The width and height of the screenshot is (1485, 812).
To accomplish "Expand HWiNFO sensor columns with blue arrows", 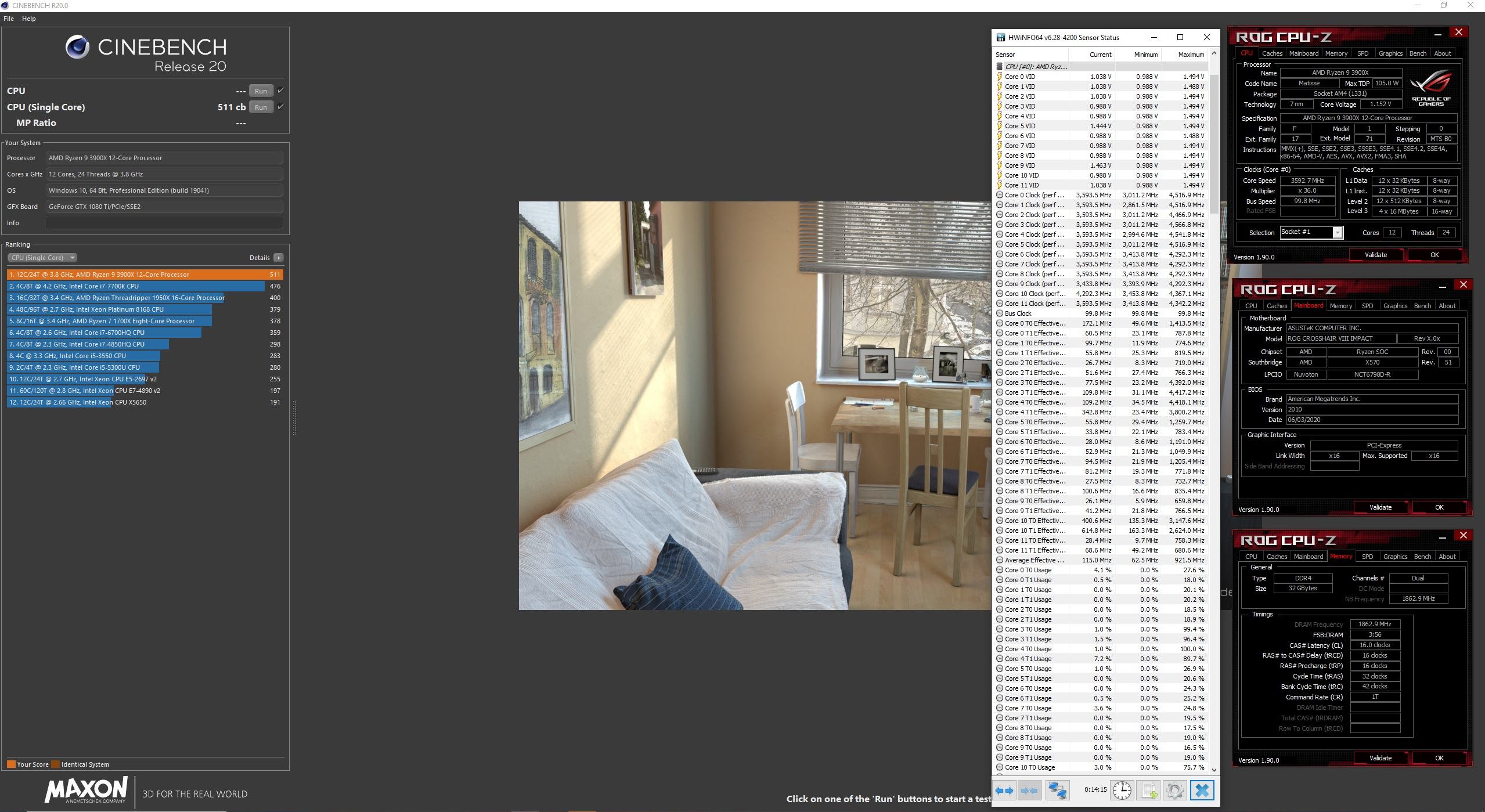I will point(1004,790).
